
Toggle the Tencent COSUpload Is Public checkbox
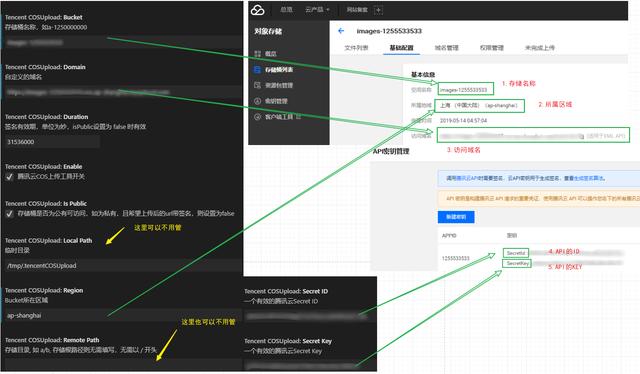9,214
